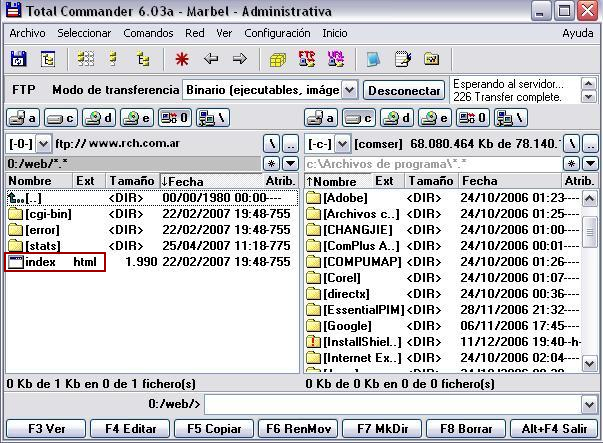Select FTP connection 0 in left panel
This screenshot has height=443, width=603.
tap(175, 118)
